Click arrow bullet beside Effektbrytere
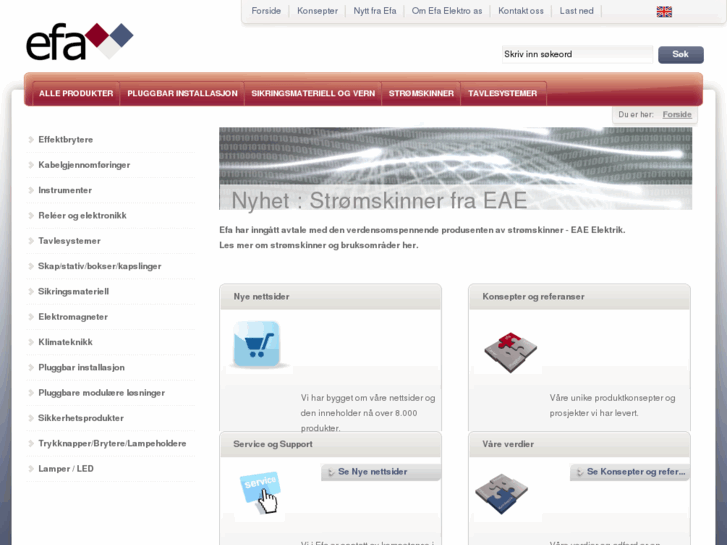This screenshot has width=727, height=545. (31, 140)
